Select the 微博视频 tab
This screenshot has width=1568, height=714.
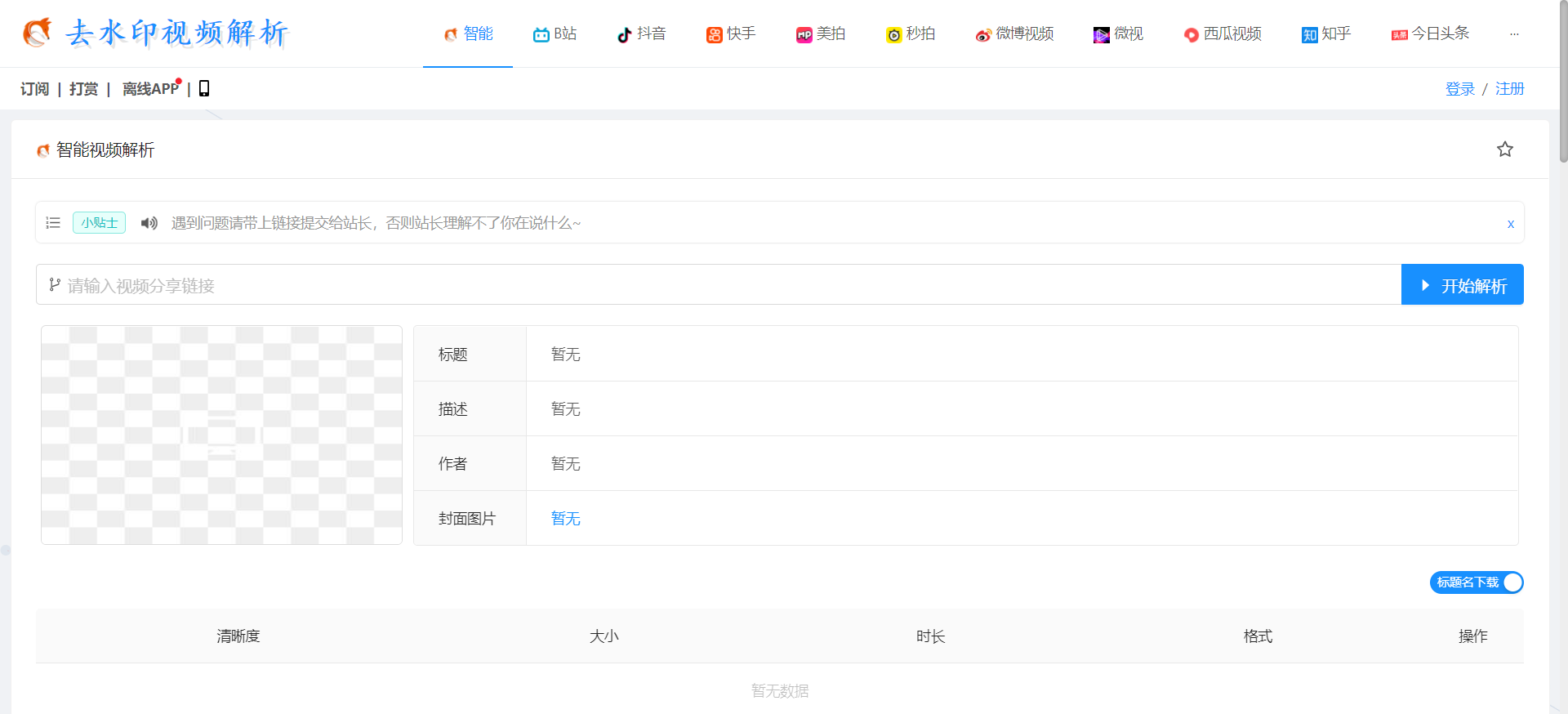[1014, 33]
